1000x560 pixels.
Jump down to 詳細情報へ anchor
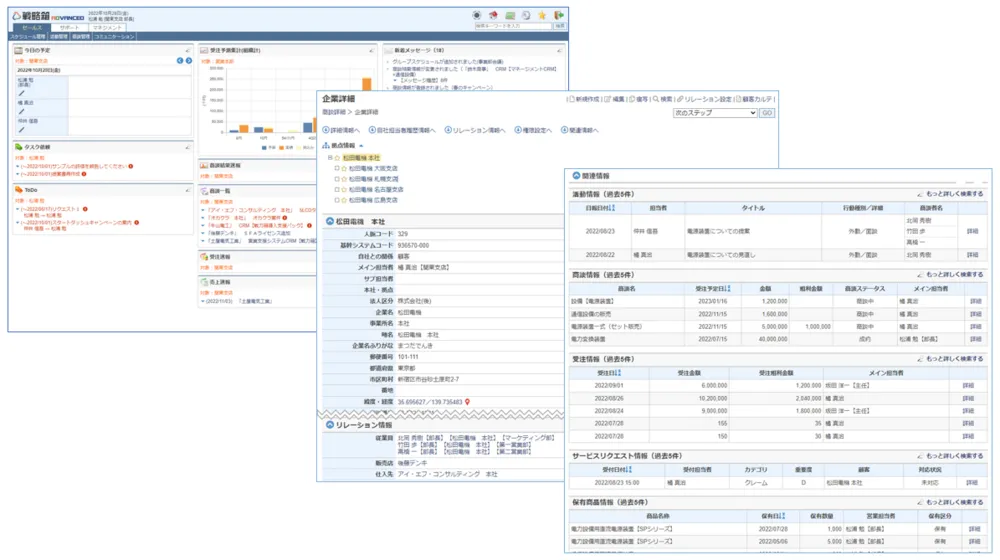(341, 130)
